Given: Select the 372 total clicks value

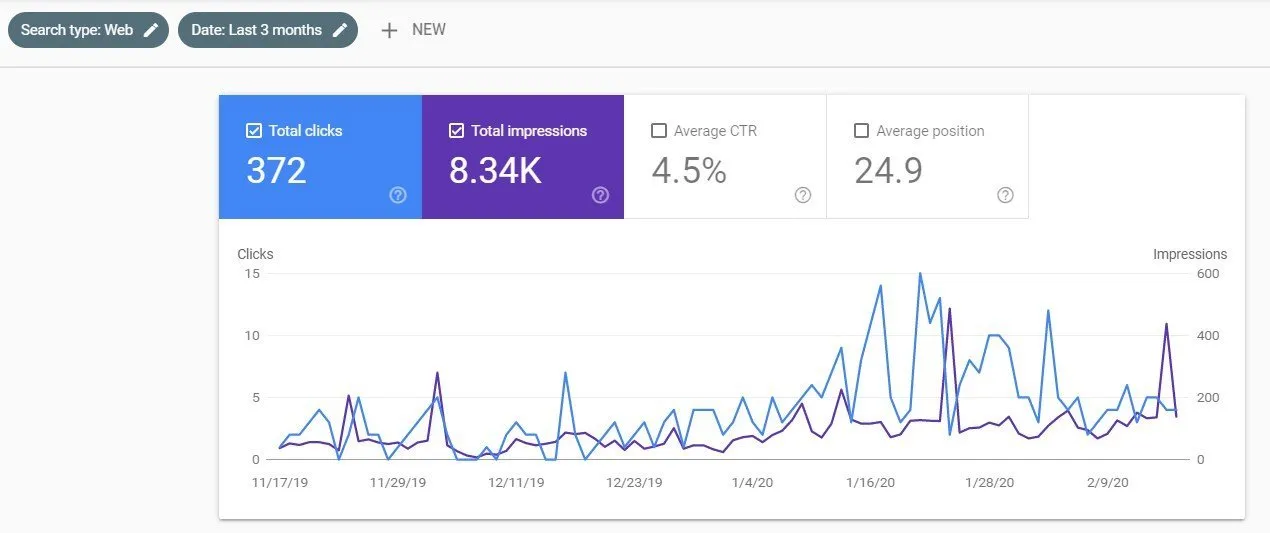Looking at the screenshot, I should tap(276, 171).
